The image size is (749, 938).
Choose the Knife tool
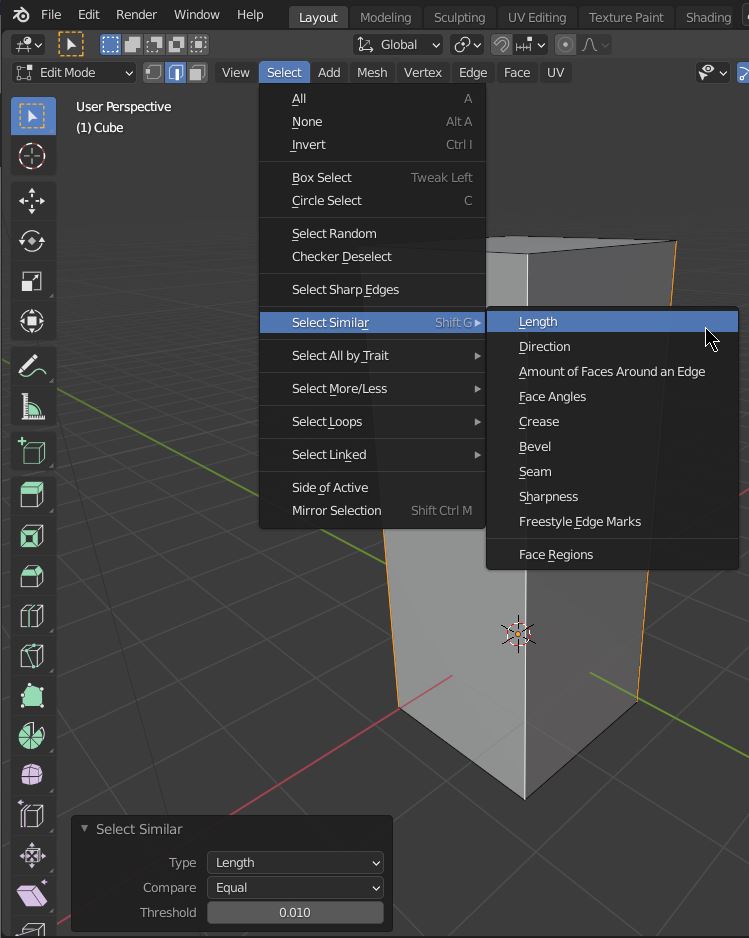coord(33,656)
